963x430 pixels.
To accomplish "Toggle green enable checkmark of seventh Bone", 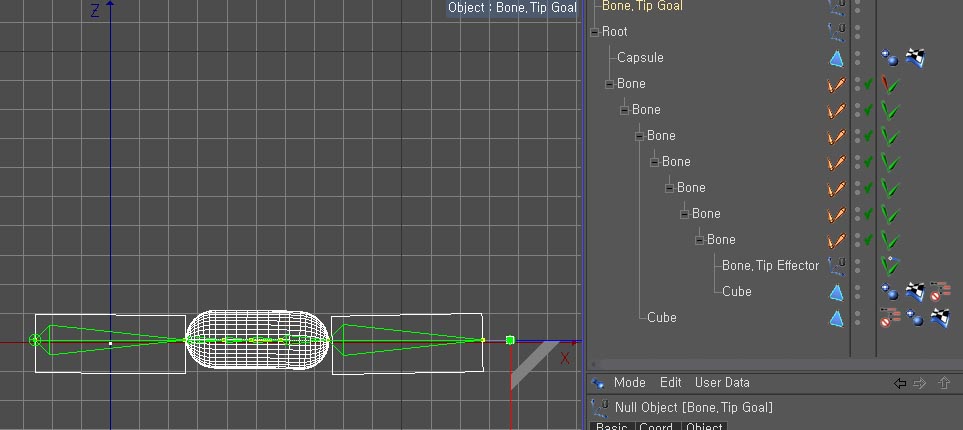I will click(x=868, y=240).
